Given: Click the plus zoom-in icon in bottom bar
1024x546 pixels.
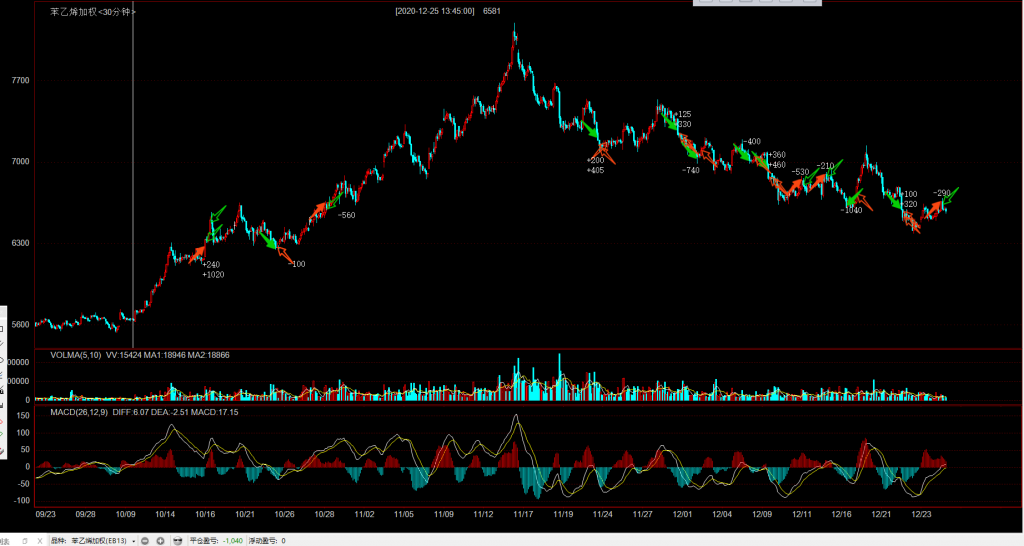Looking at the screenshot, I should 160,540.
